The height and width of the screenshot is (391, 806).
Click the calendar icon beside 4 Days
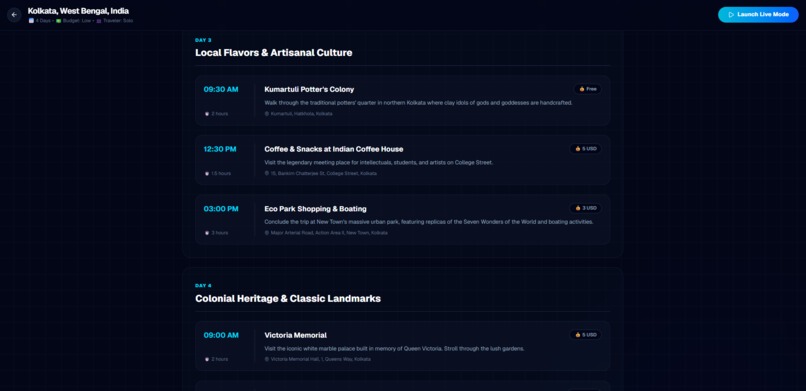31,21
